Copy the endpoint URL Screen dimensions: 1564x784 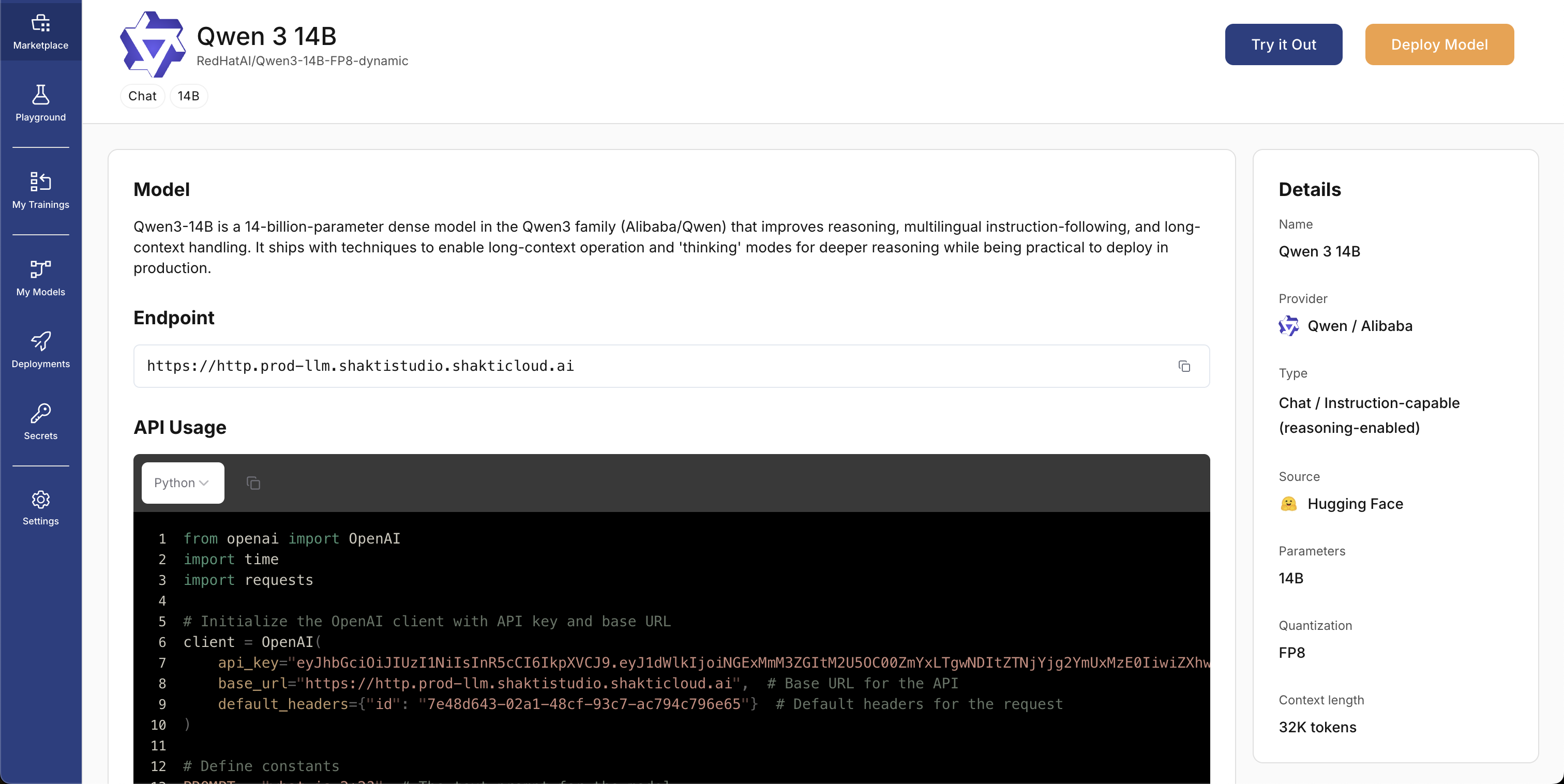click(x=1183, y=366)
